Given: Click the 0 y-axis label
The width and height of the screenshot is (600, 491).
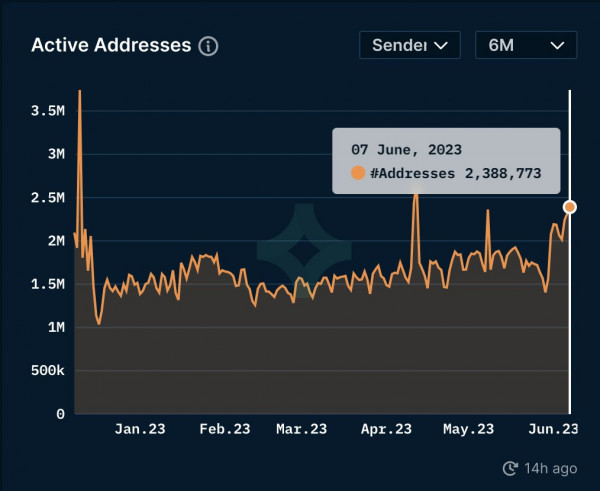Looking at the screenshot, I should [60, 414].
